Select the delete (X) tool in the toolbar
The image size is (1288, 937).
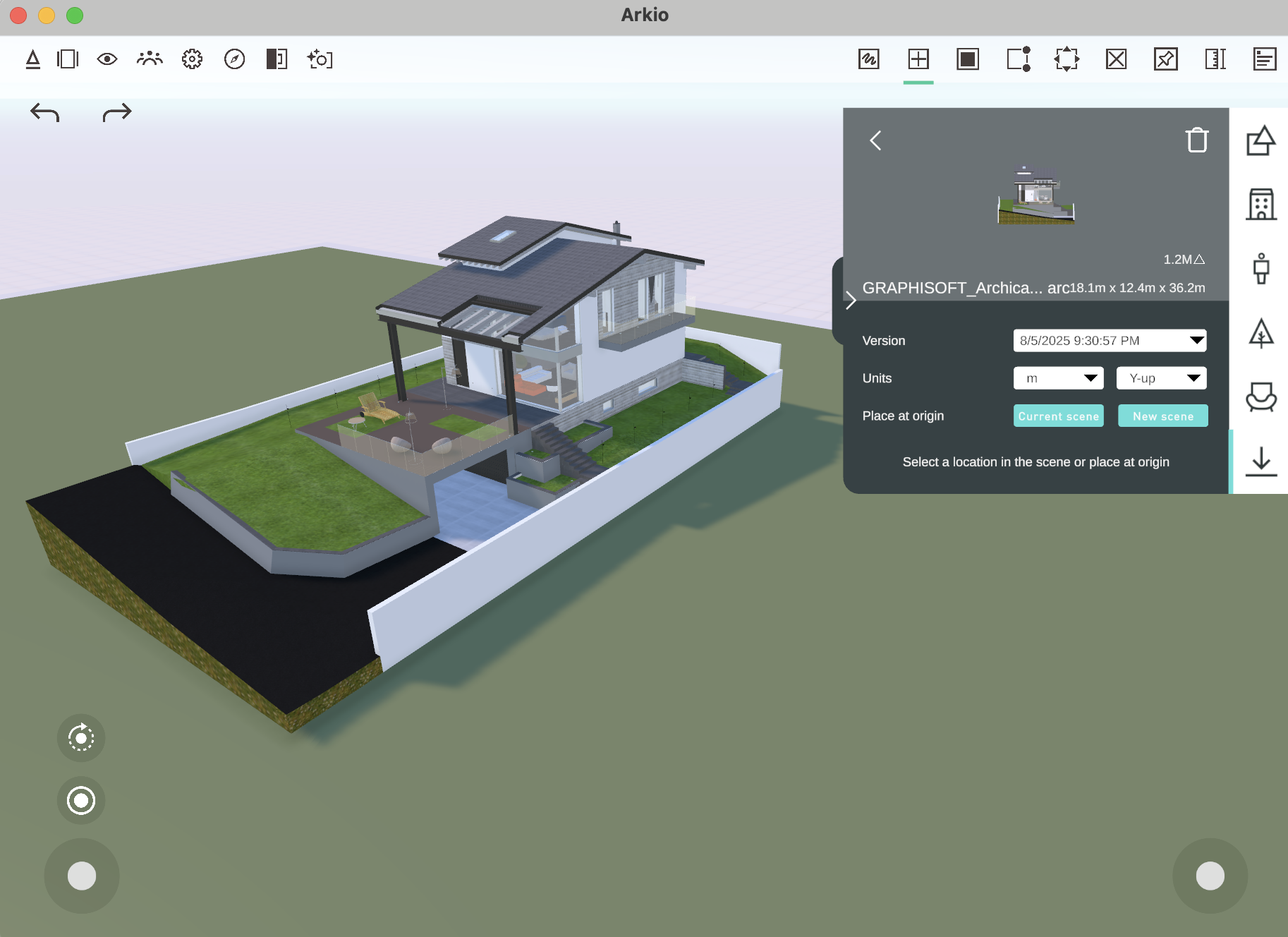point(1117,59)
